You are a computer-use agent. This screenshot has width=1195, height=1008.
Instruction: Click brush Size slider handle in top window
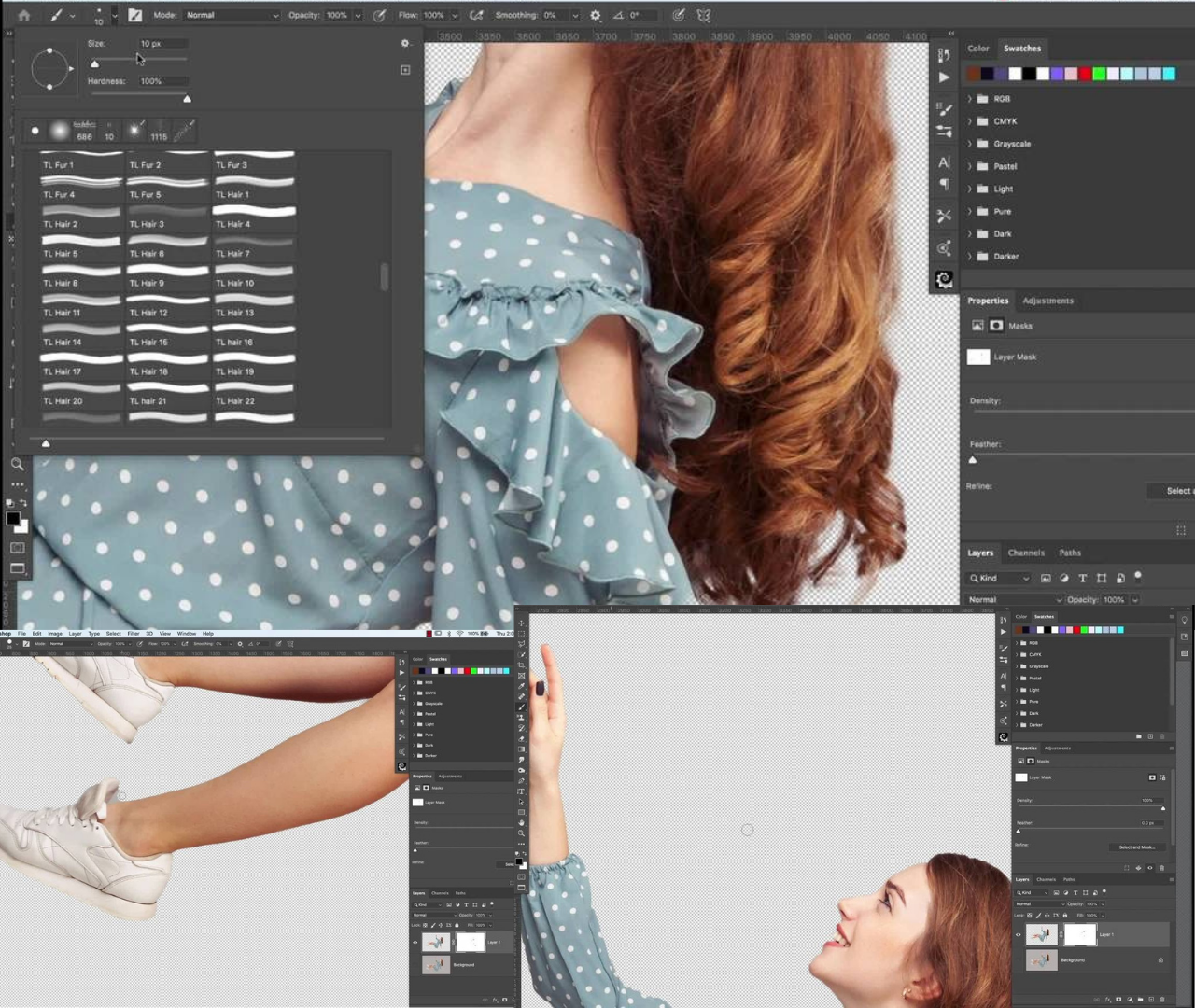click(94, 63)
